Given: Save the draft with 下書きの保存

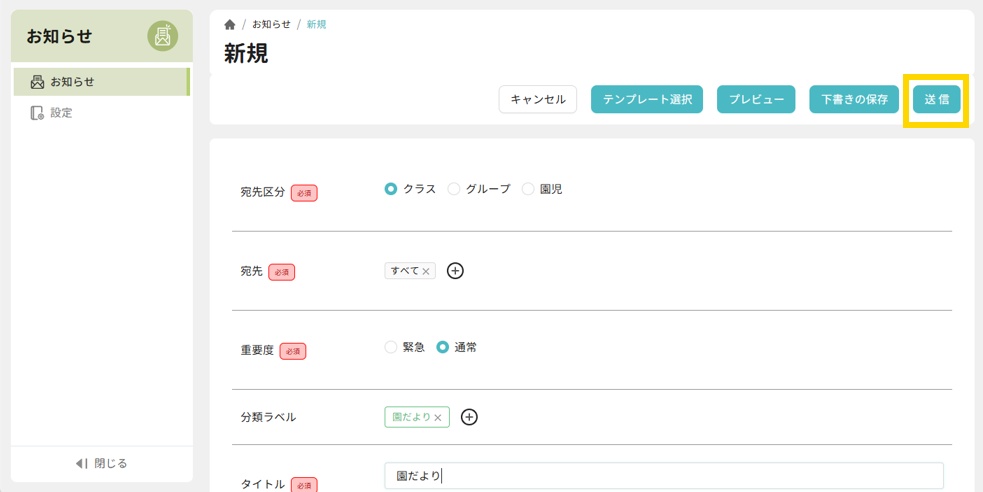Looking at the screenshot, I should click(x=854, y=99).
